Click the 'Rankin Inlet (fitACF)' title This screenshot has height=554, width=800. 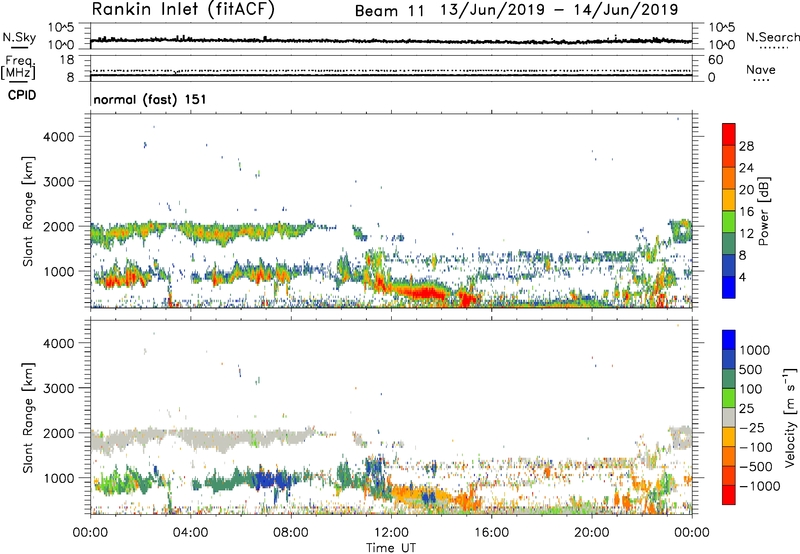pyautogui.click(x=183, y=10)
